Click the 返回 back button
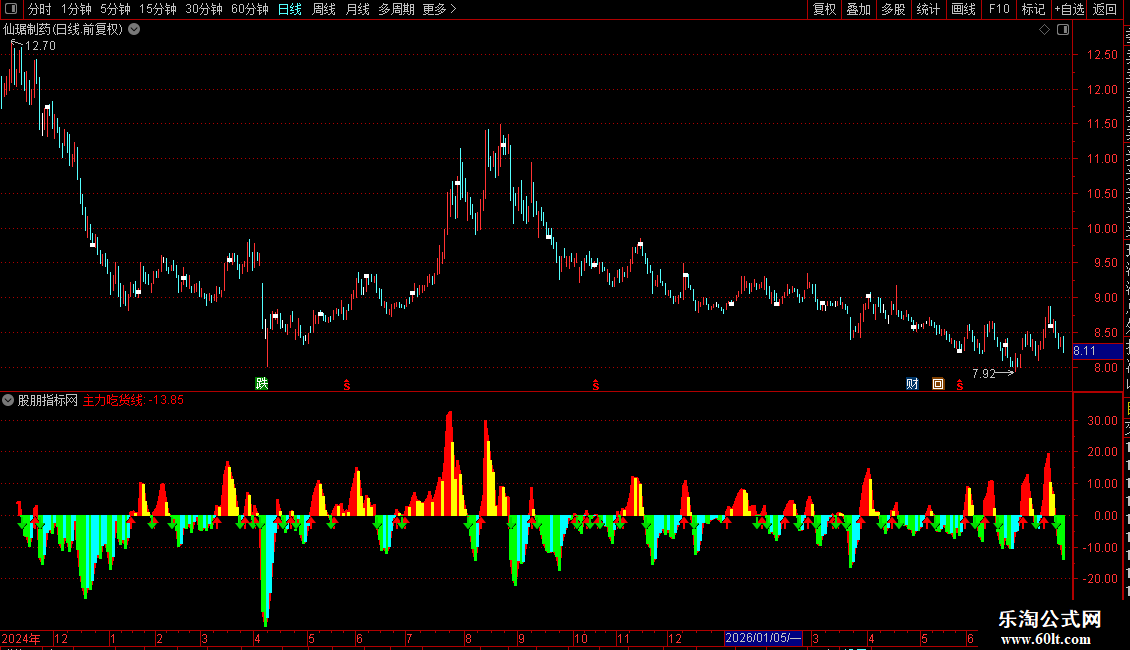The width and height of the screenshot is (1130, 650). [x=1104, y=9]
